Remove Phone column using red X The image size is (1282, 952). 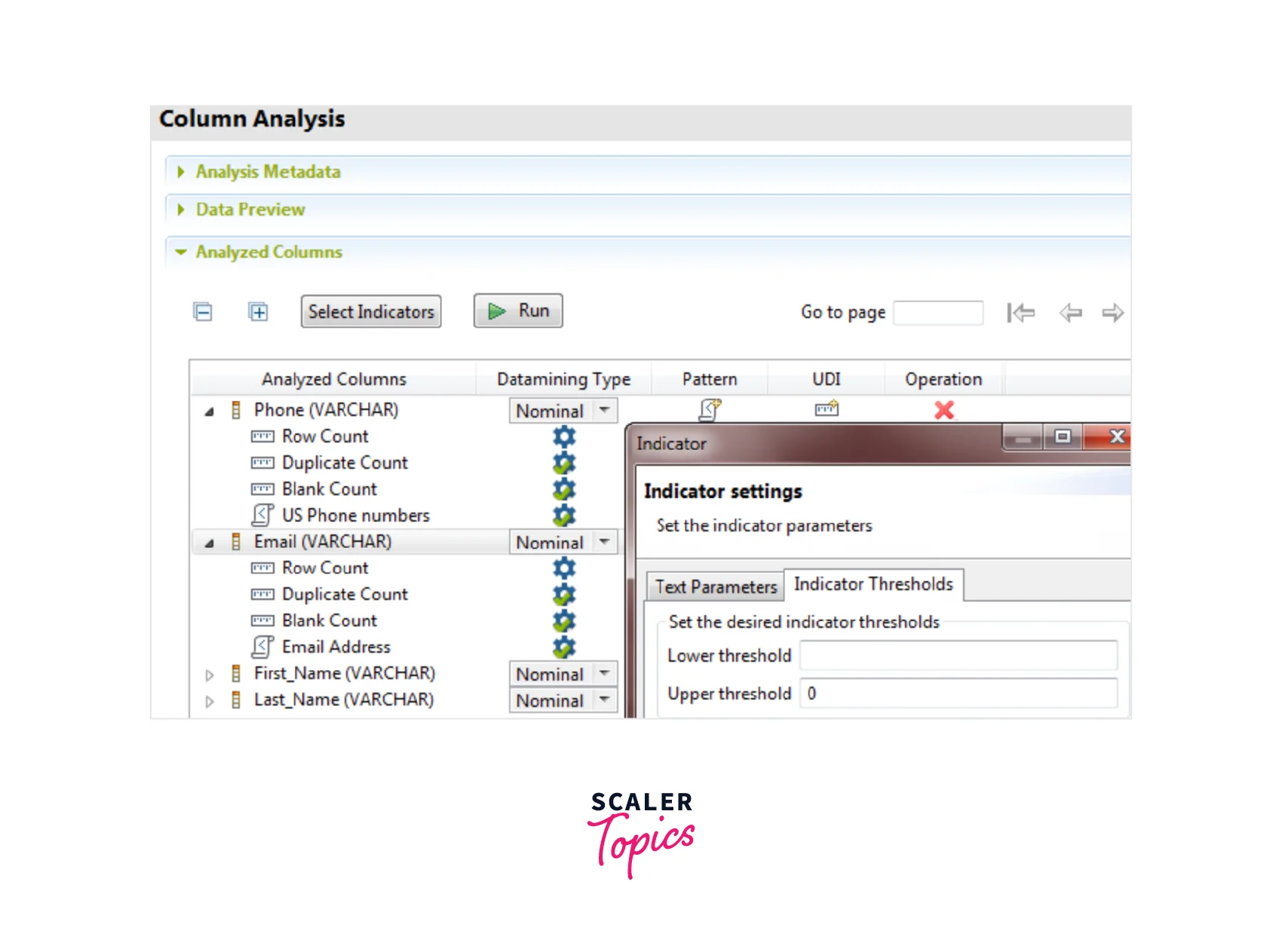[943, 410]
